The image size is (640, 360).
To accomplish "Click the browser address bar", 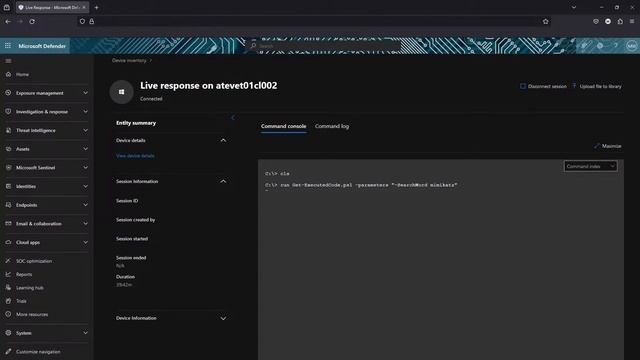I will coord(314,21).
